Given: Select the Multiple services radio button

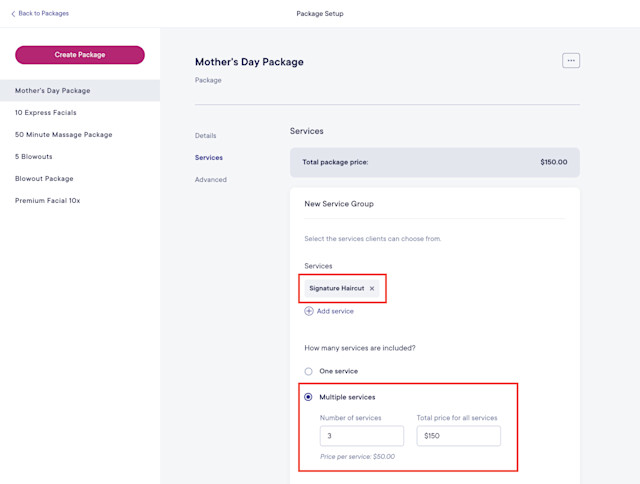Looking at the screenshot, I should coord(309,397).
